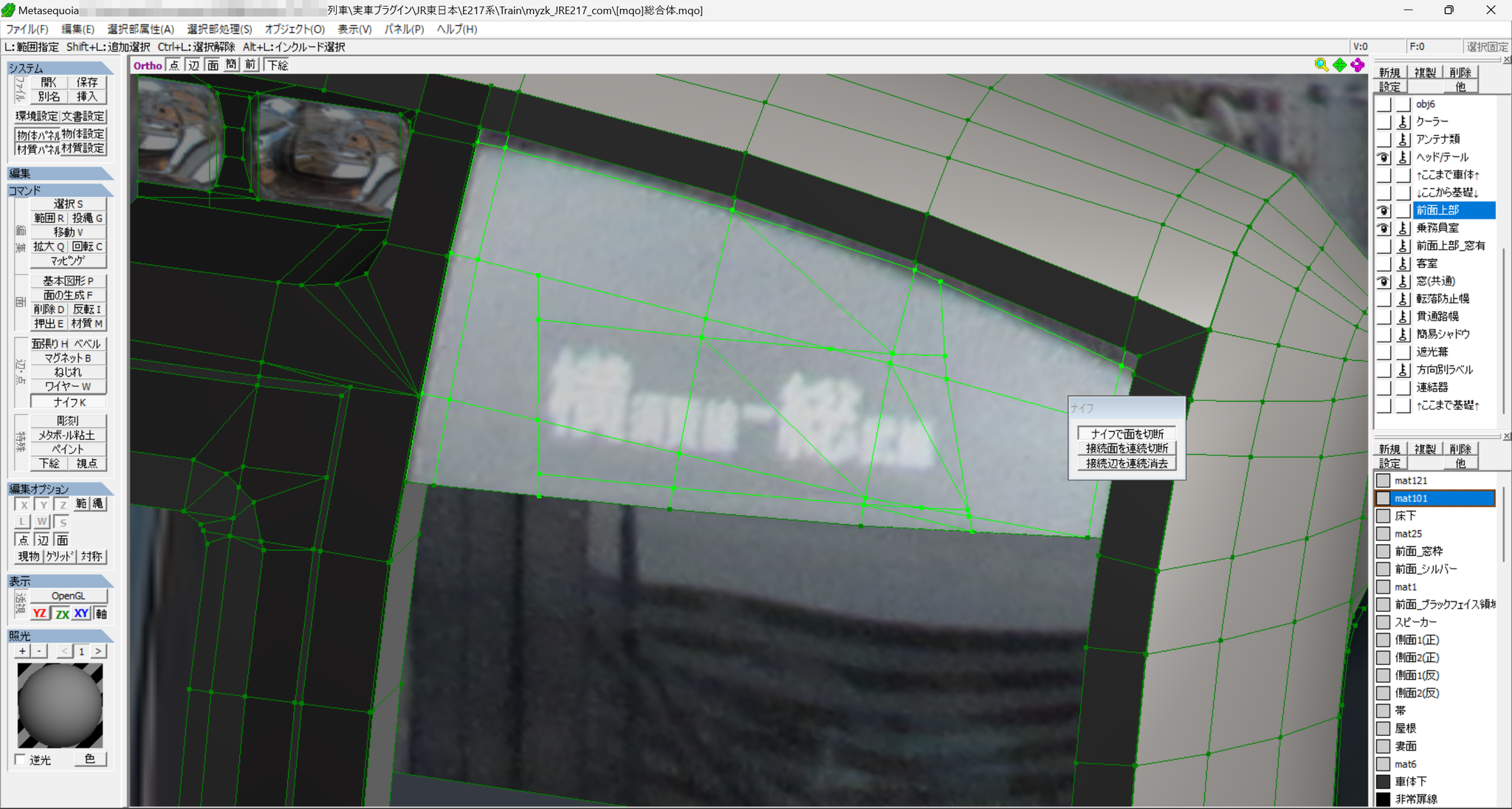Choose ナイフで面を切断 in knife panel
Image resolution: width=1512 pixels, height=809 pixels.
pyautogui.click(x=1127, y=433)
